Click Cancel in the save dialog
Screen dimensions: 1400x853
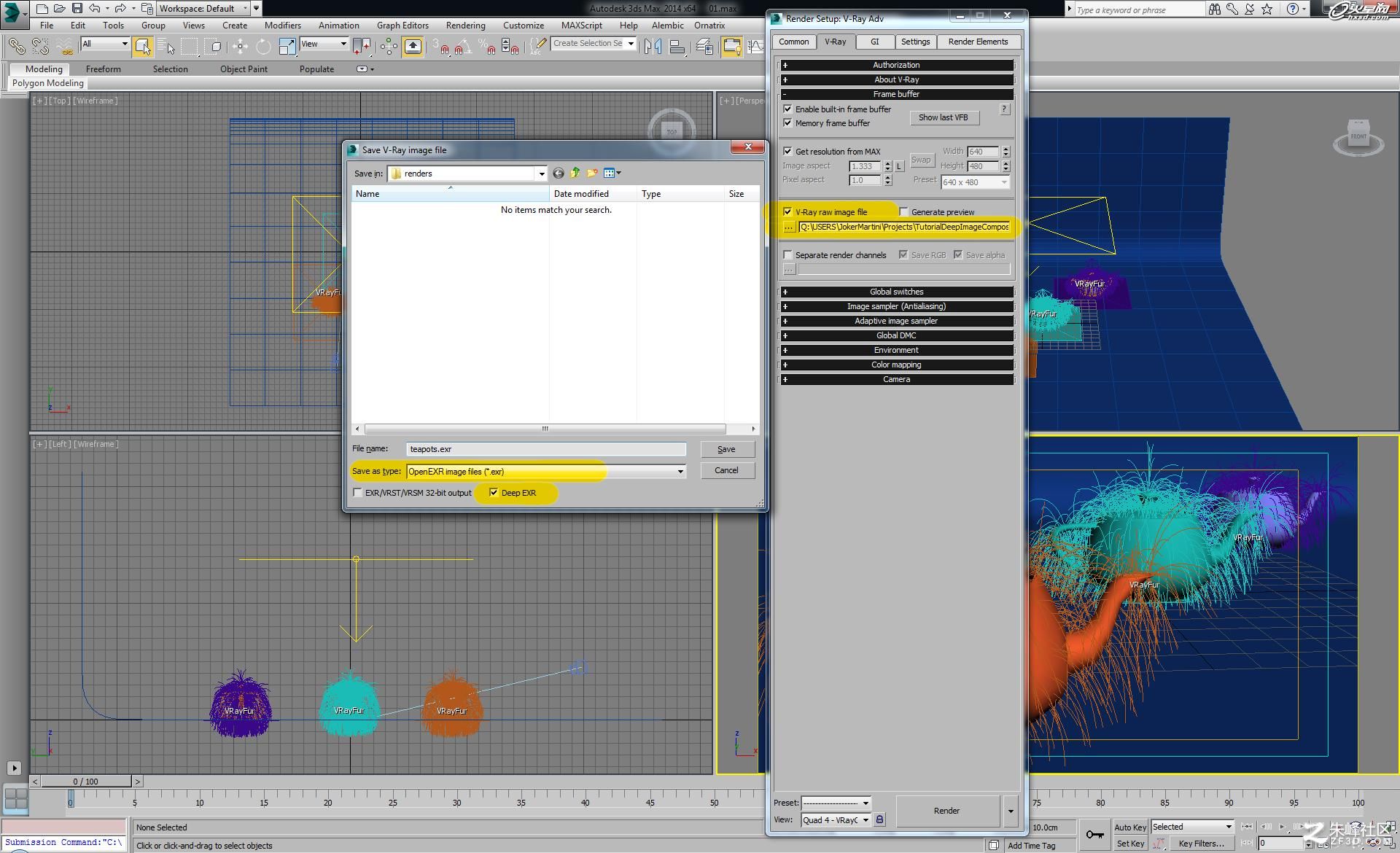726,470
